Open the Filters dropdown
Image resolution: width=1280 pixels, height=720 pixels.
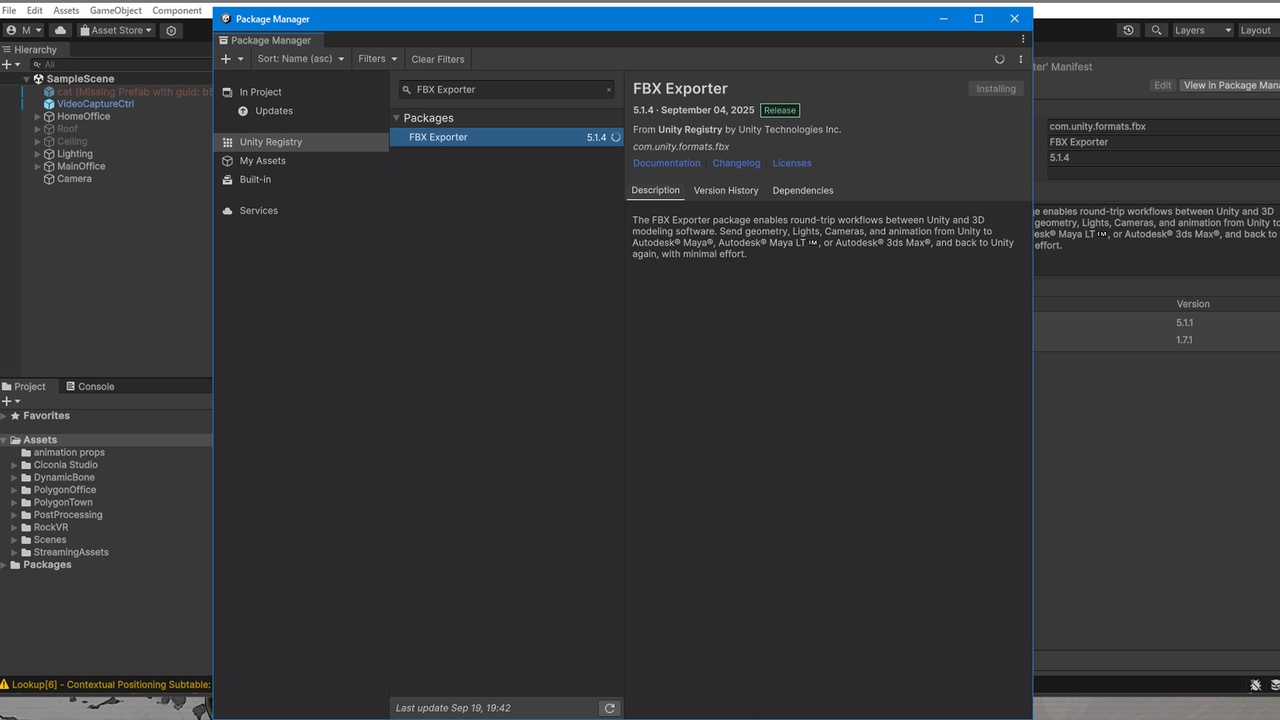click(378, 59)
